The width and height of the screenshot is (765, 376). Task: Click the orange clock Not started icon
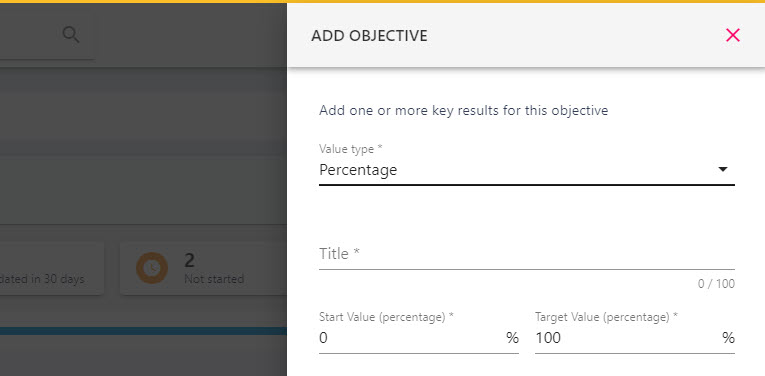152,268
